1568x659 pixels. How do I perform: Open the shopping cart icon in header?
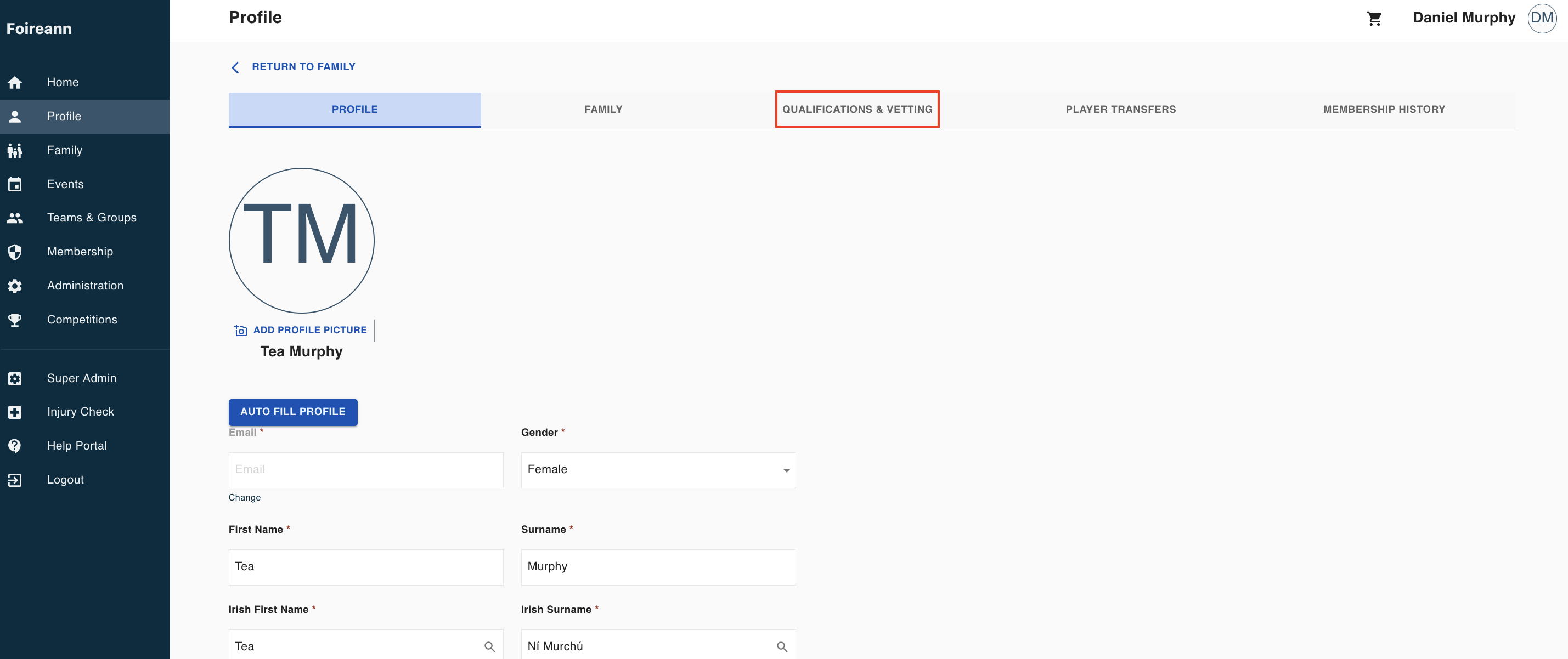click(x=1374, y=18)
